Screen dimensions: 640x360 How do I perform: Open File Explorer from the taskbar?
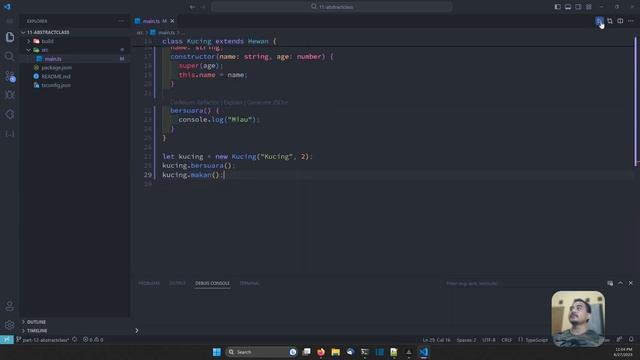point(336,352)
